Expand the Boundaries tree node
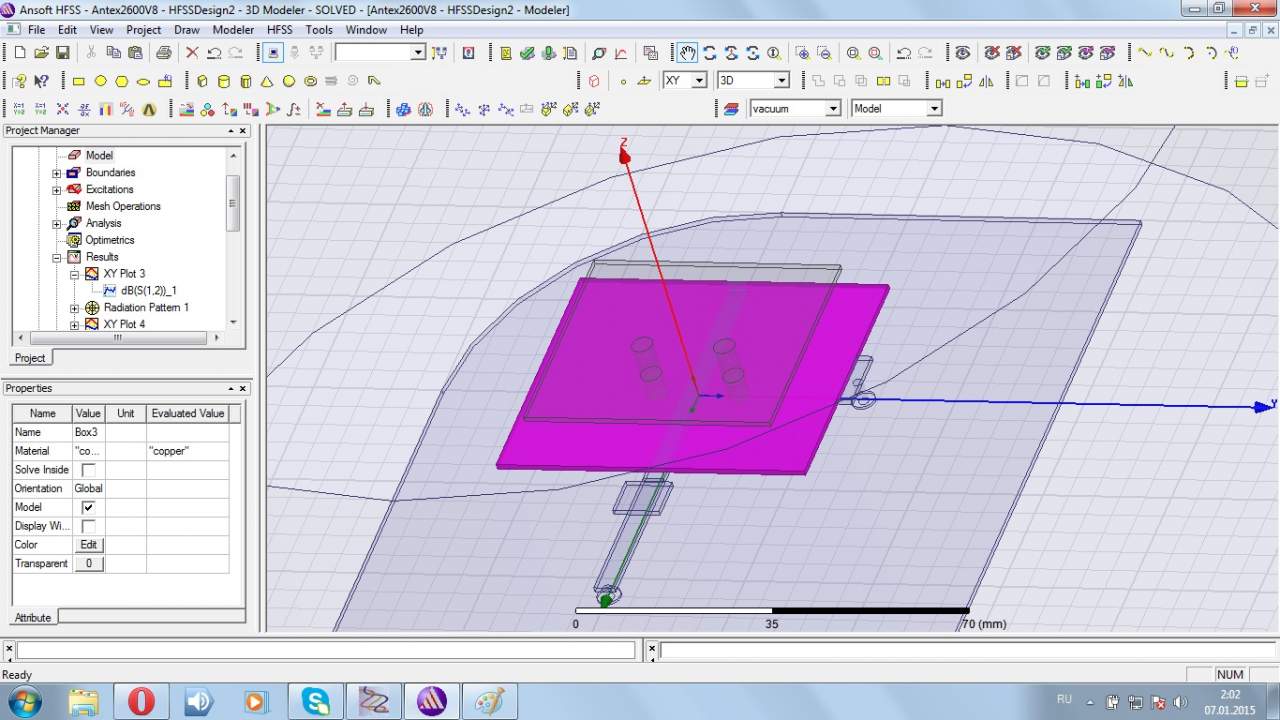 click(x=57, y=173)
